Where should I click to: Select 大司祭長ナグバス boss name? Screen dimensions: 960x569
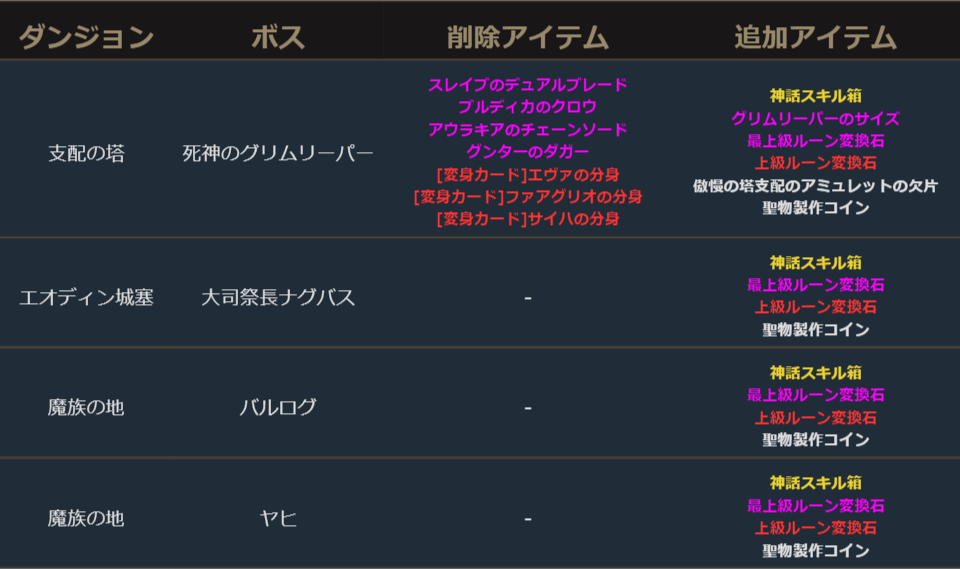point(278,298)
